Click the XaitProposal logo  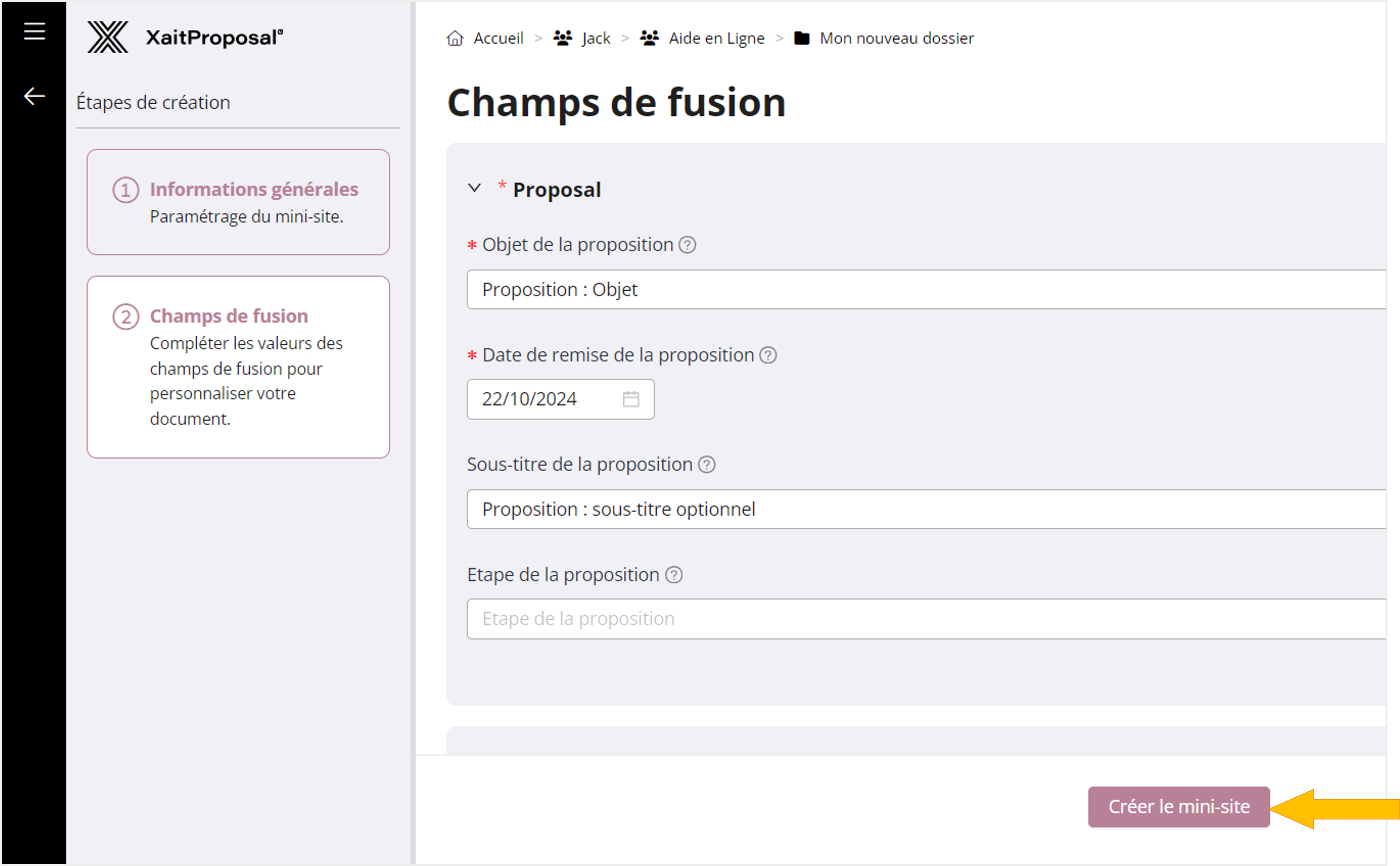[184, 38]
